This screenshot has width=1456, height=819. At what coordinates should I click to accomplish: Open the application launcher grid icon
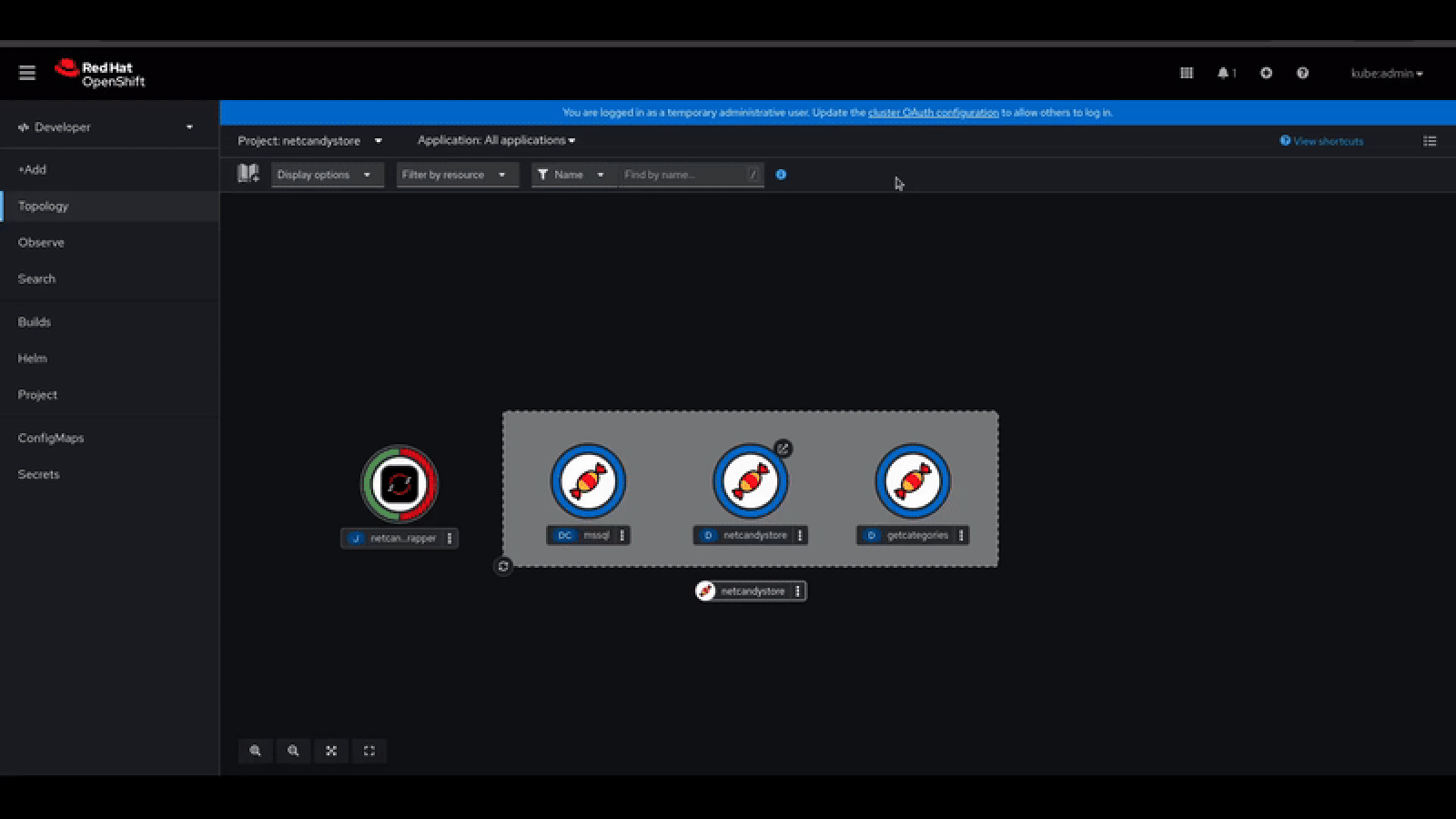pos(1187,73)
